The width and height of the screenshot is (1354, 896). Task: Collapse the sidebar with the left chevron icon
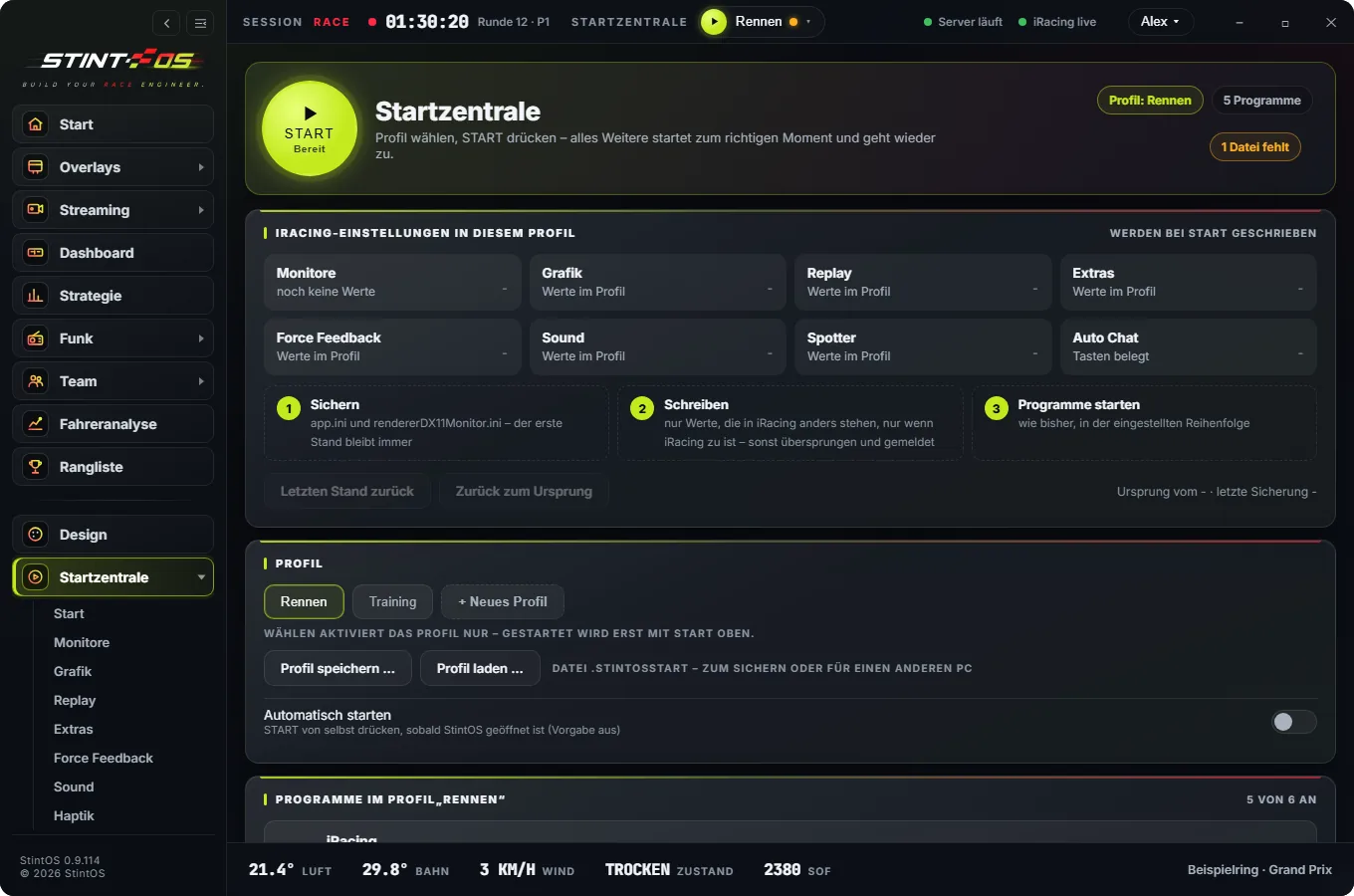167,23
